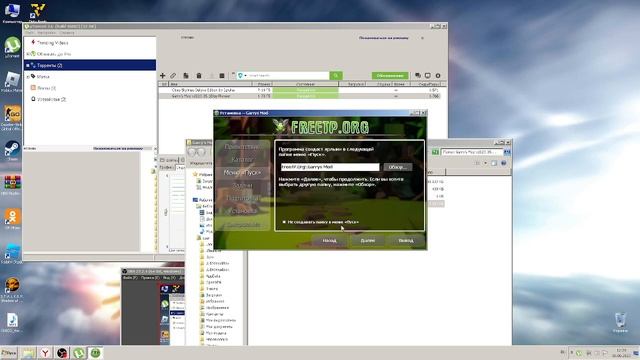Click the stop torrent square icon
640x360 pixels.
pyautogui.click(x=222, y=76)
